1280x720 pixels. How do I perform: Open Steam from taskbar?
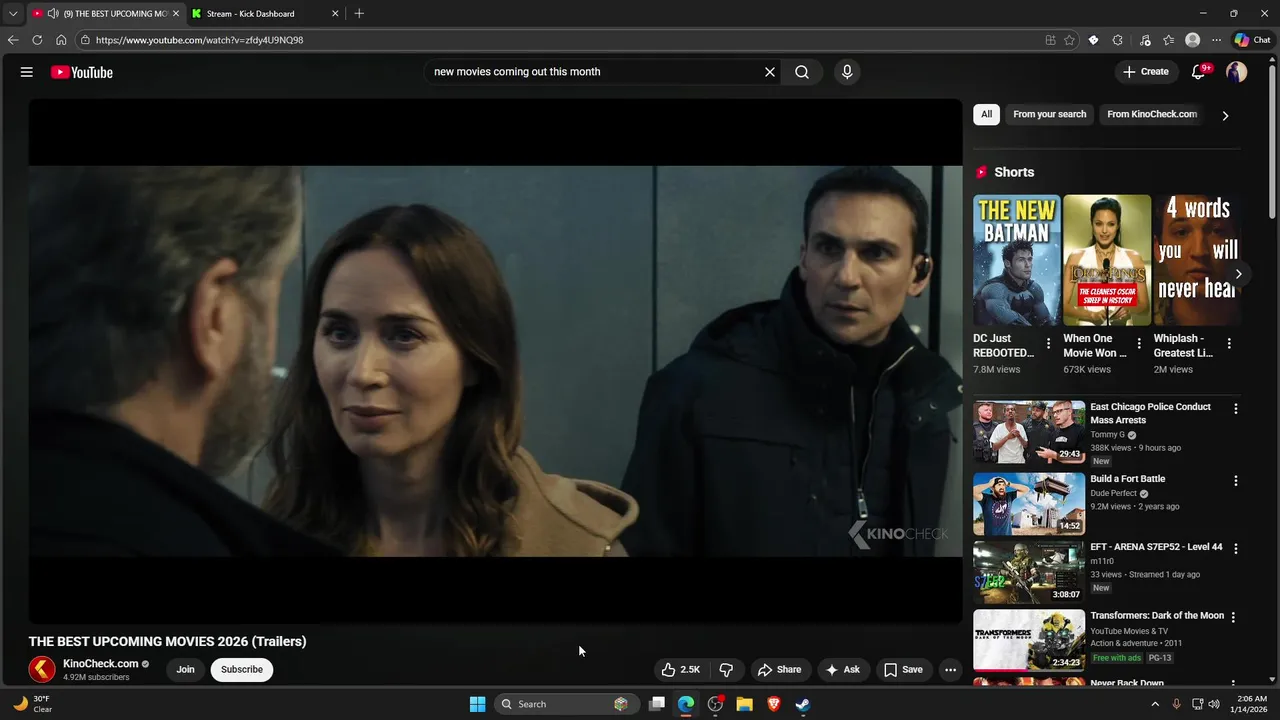802,704
